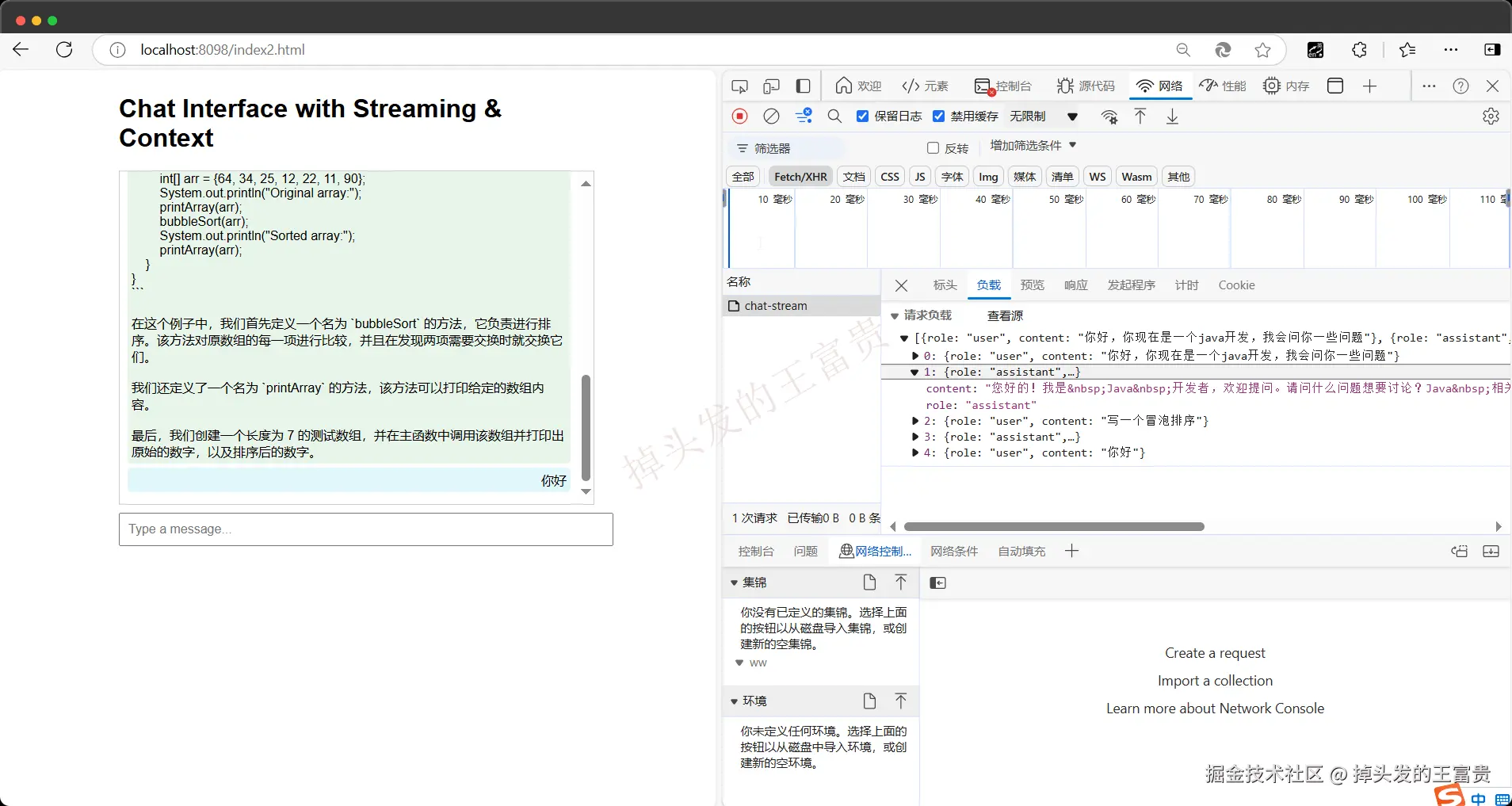Switch to the Elements panel tab
Image resolution: width=1512 pixels, height=806 pixels.
point(926,86)
